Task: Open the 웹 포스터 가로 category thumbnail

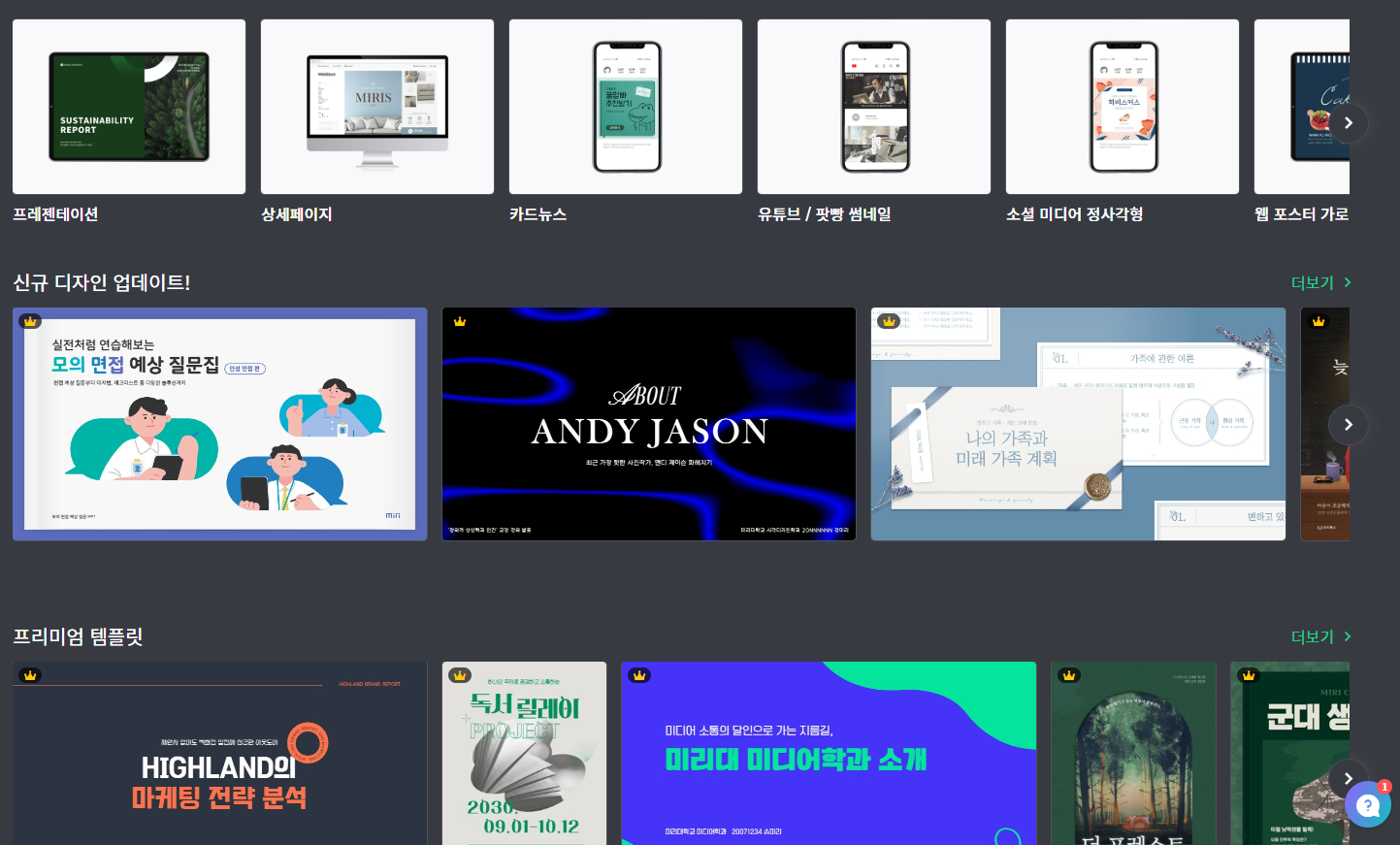Action: click(x=1302, y=107)
